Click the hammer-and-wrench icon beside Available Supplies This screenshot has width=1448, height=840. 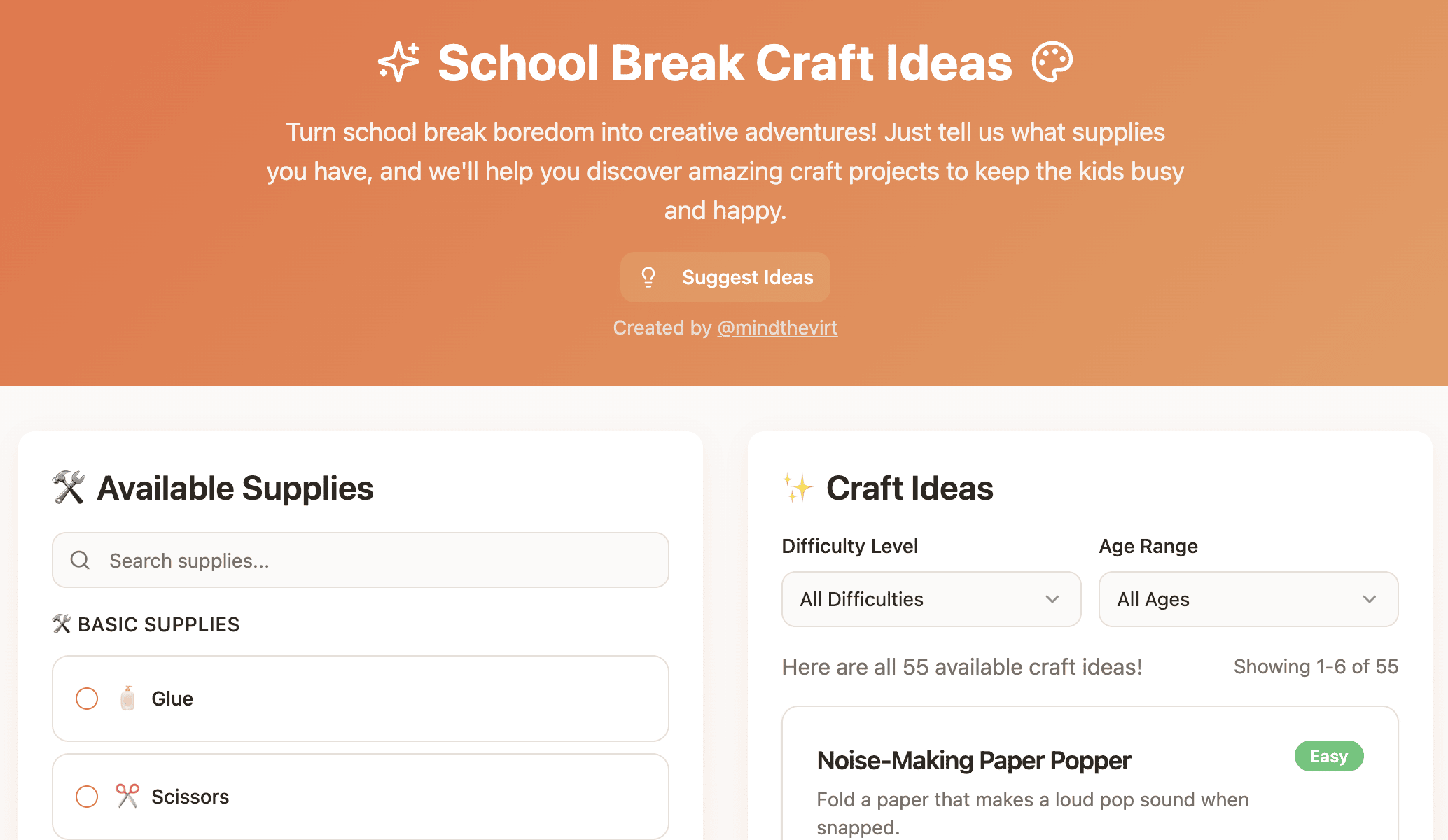68,488
